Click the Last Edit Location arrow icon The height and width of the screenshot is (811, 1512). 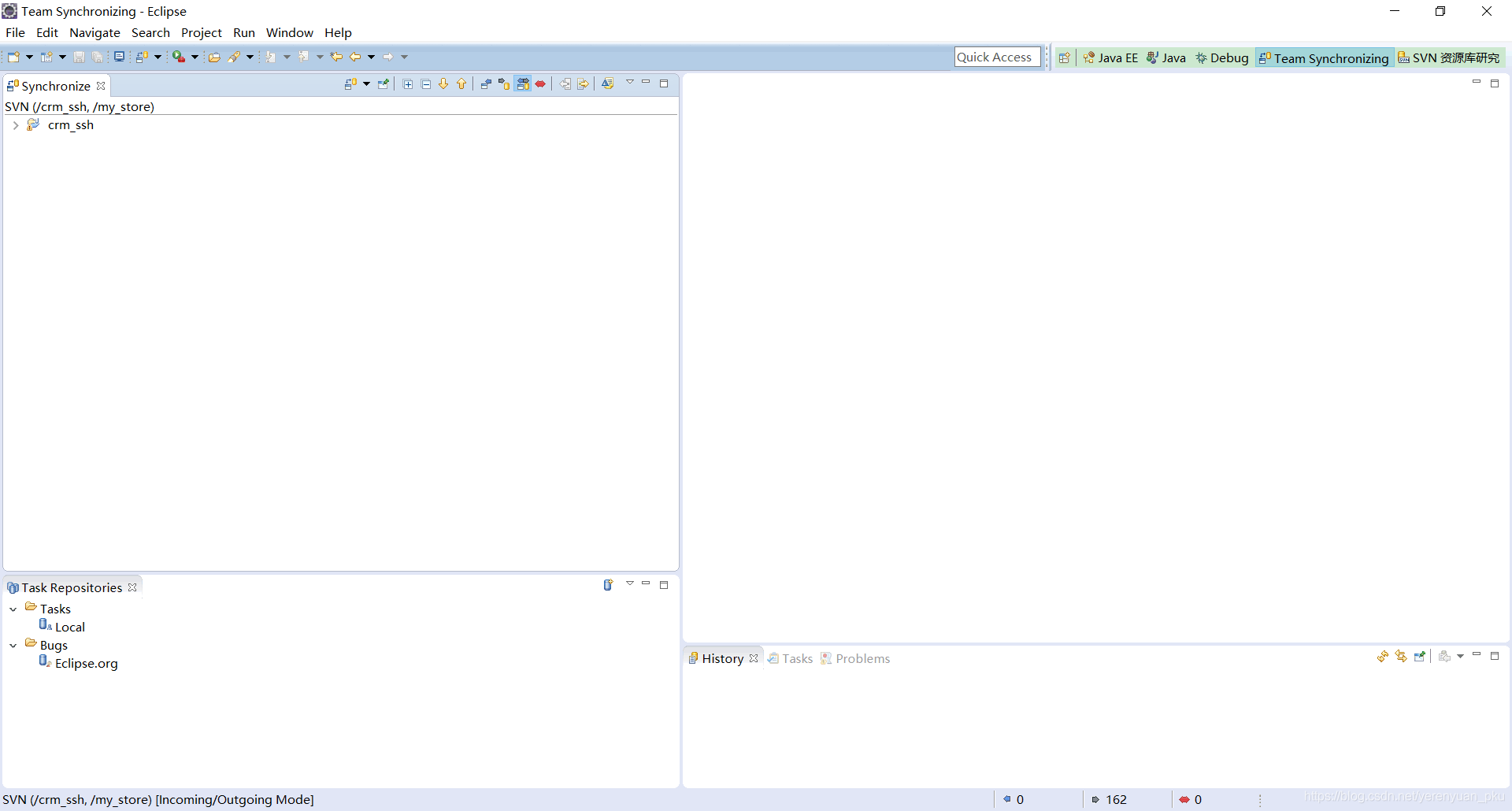[x=336, y=57]
